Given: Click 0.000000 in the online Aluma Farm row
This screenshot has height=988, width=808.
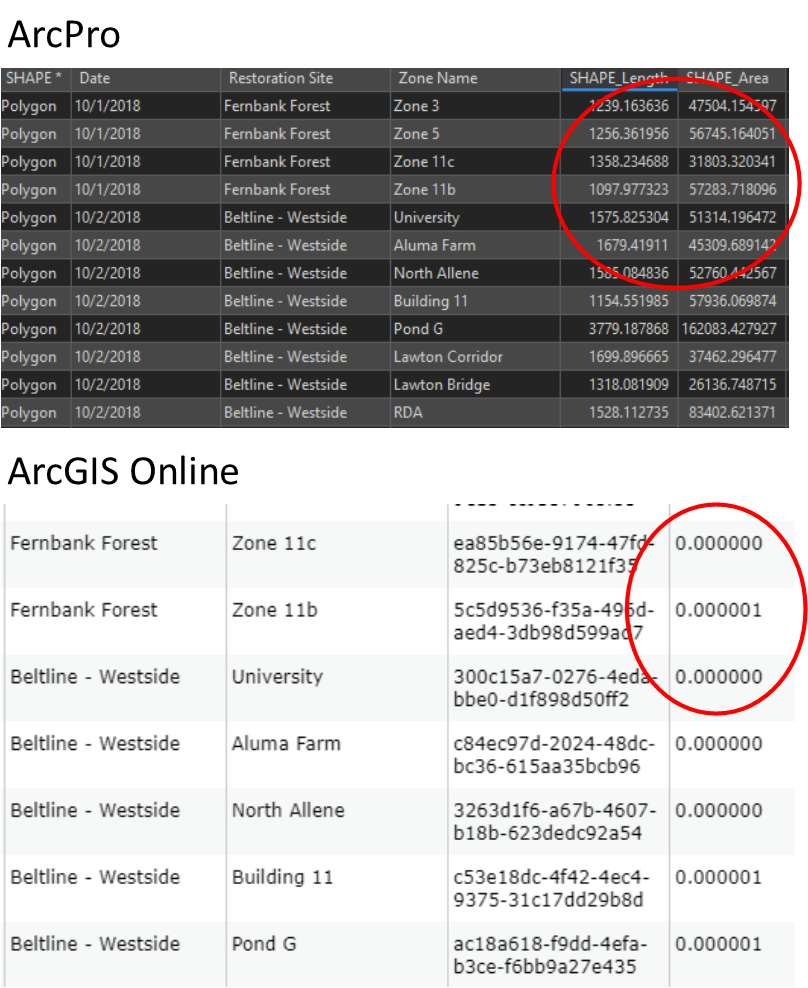Looking at the screenshot, I should pyautogui.click(x=719, y=744).
